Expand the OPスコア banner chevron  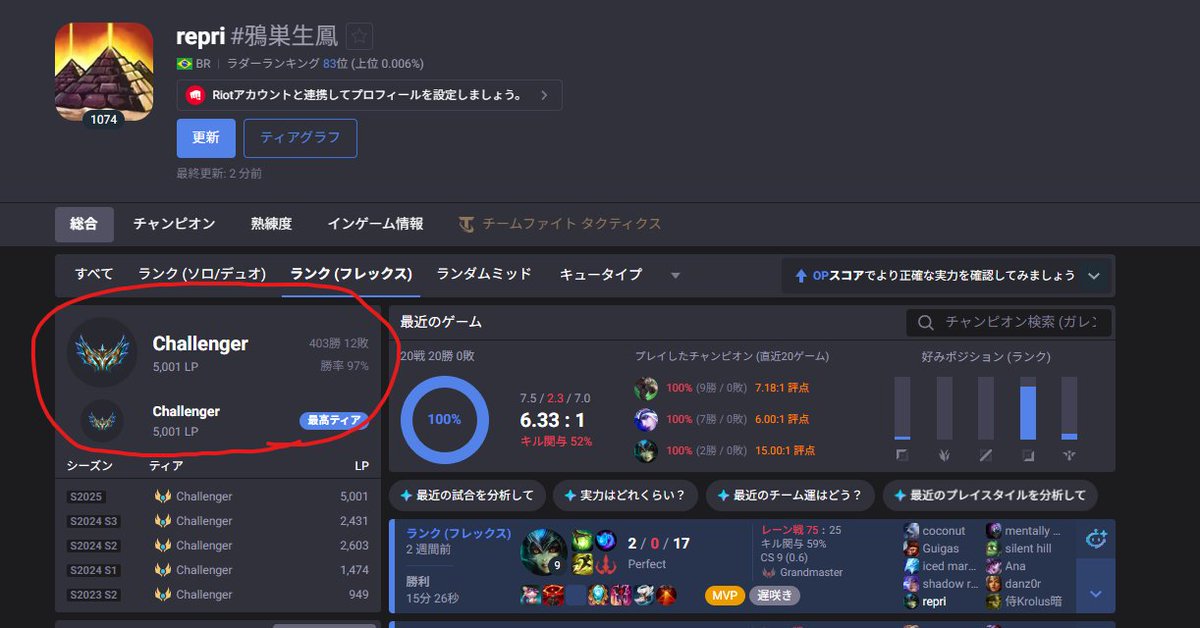pyautogui.click(x=1094, y=275)
